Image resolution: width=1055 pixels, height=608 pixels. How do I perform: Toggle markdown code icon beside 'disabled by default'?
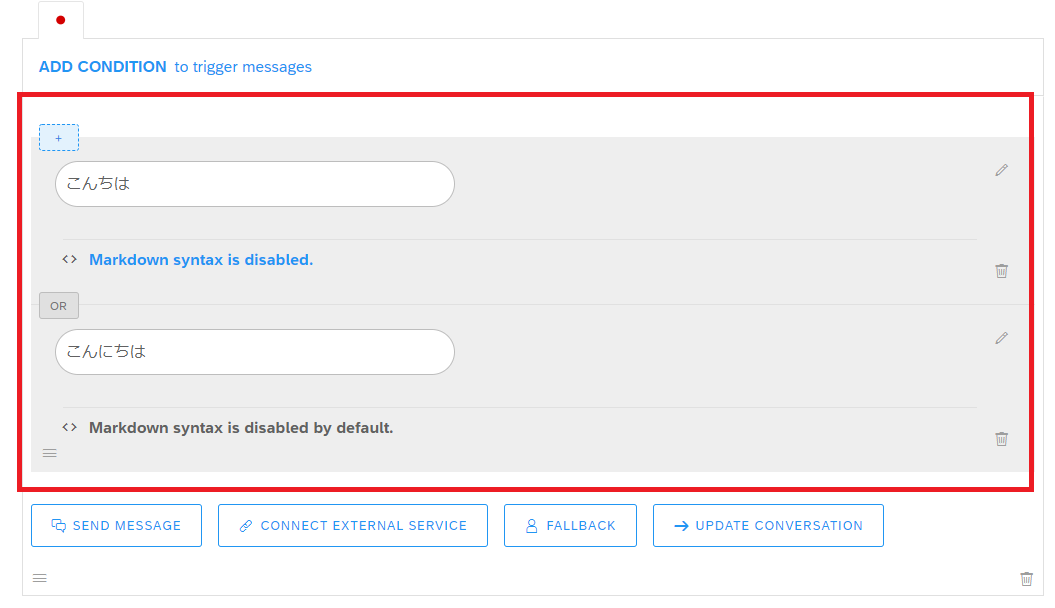click(69, 427)
